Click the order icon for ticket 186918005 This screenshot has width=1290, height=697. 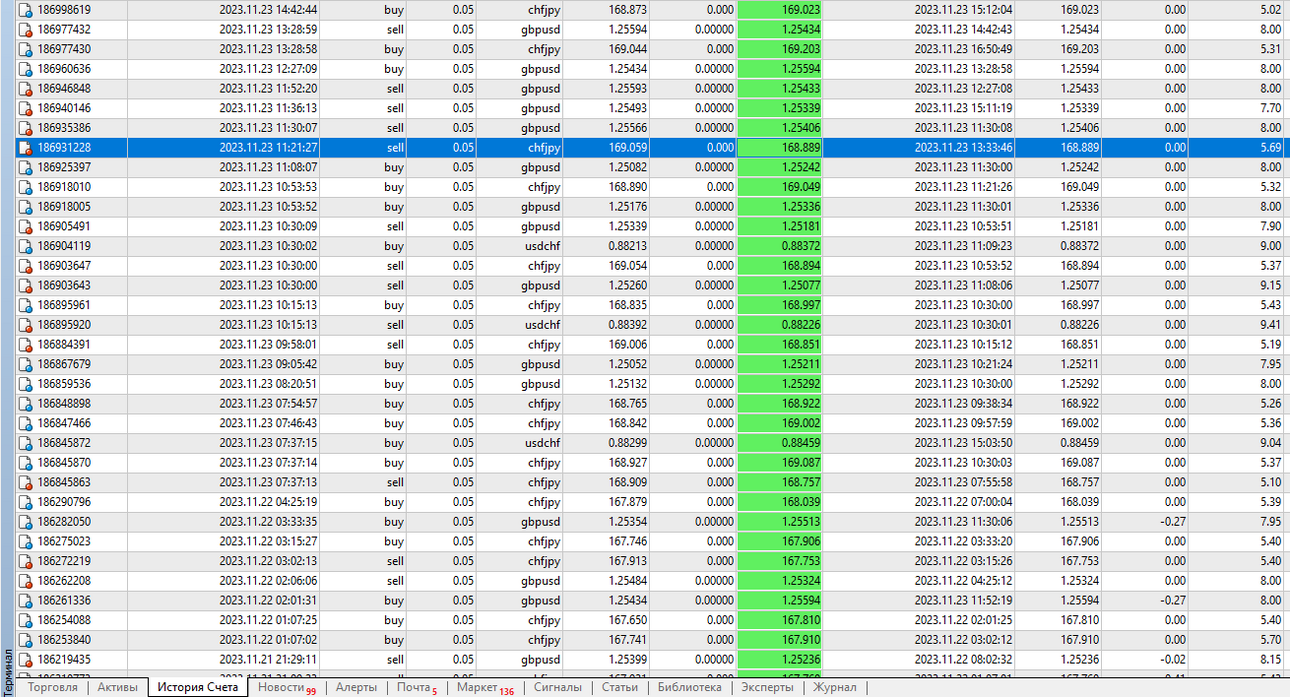tap(25, 206)
